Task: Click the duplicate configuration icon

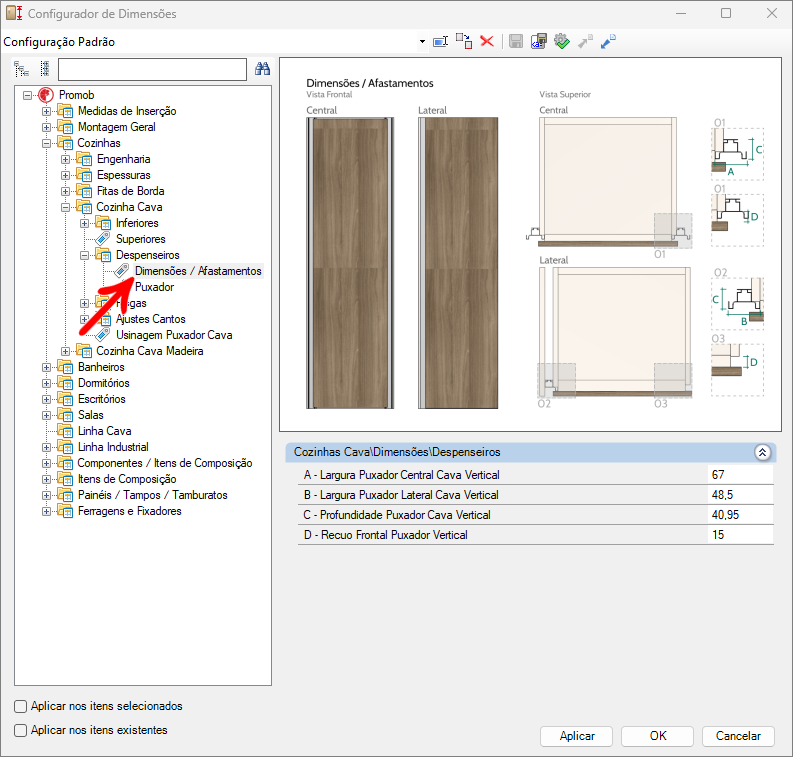Action: coord(464,41)
